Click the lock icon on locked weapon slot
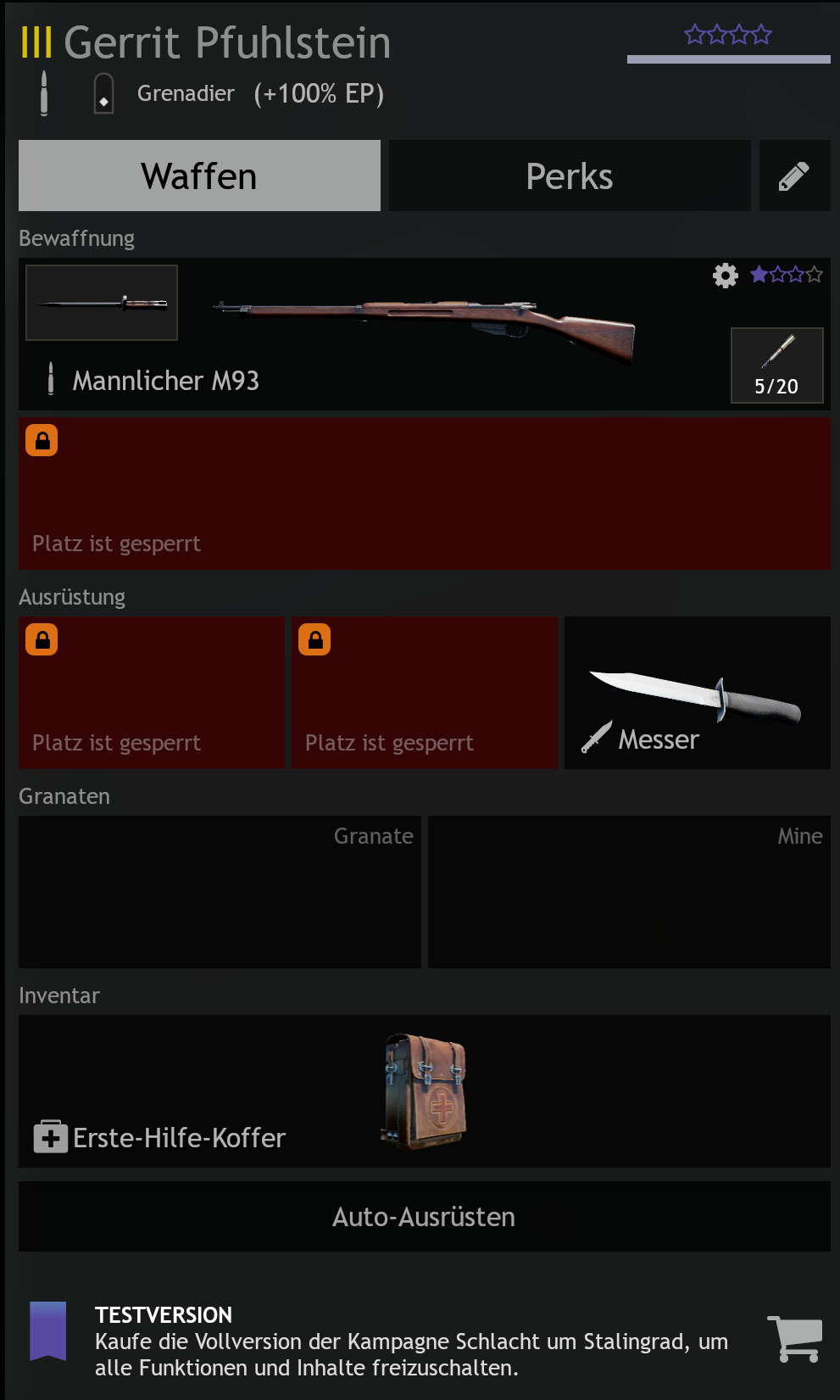 click(x=42, y=440)
